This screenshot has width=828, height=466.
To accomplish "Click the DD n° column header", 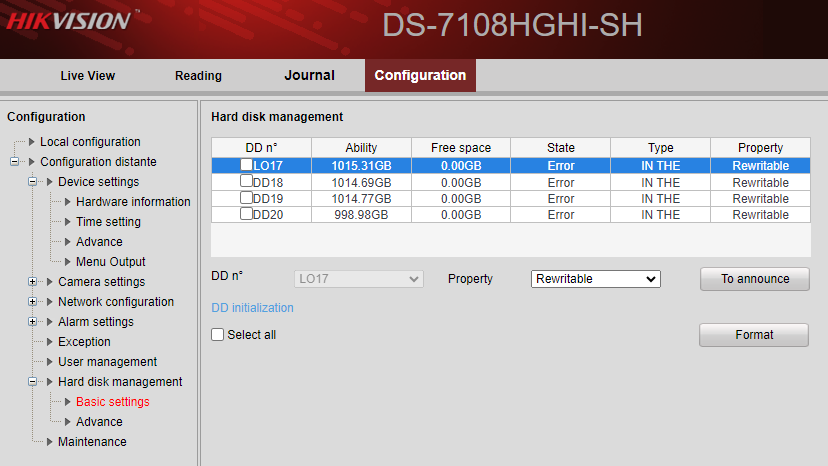I will (x=261, y=147).
